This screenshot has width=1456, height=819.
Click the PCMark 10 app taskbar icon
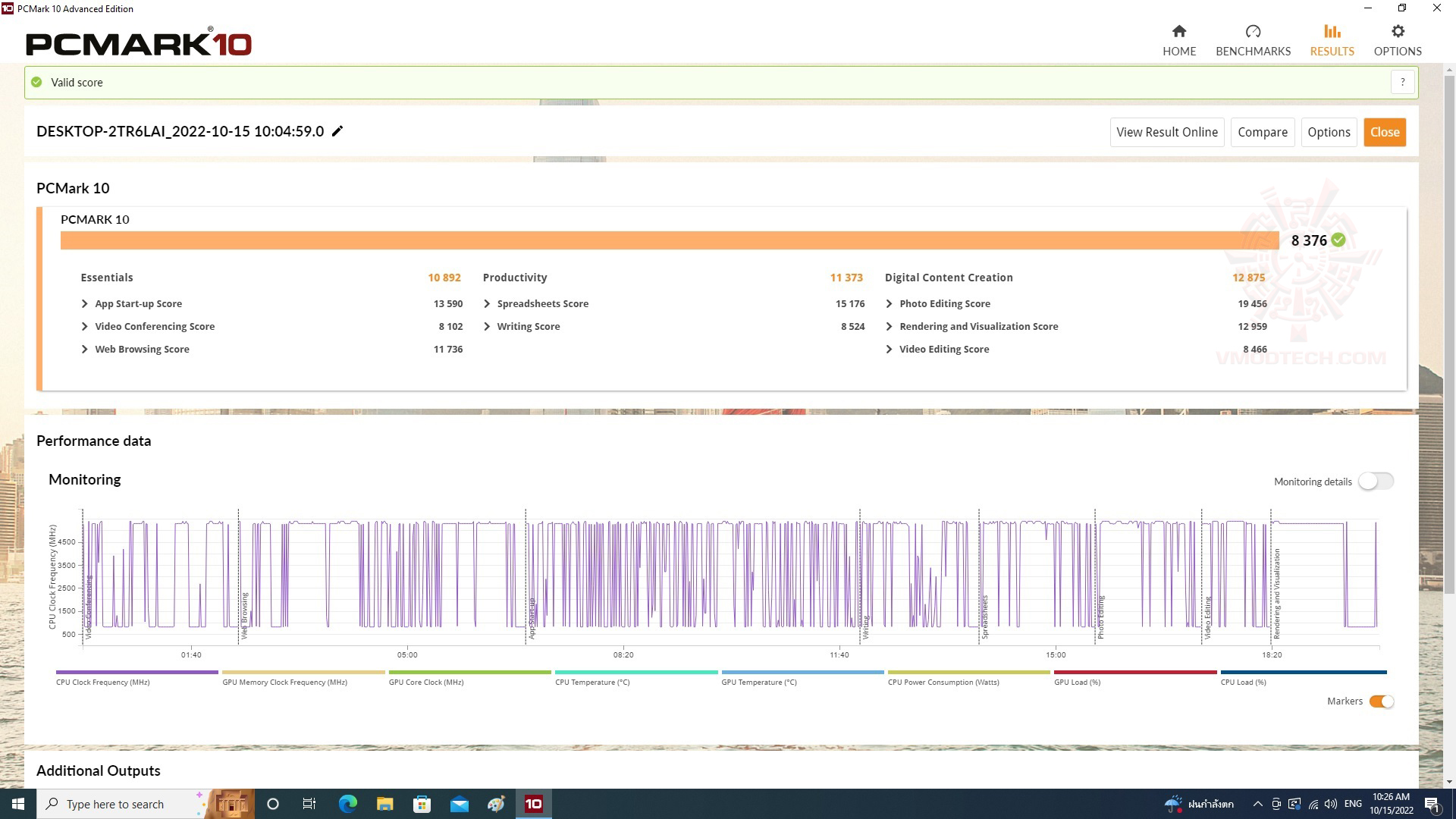533,804
